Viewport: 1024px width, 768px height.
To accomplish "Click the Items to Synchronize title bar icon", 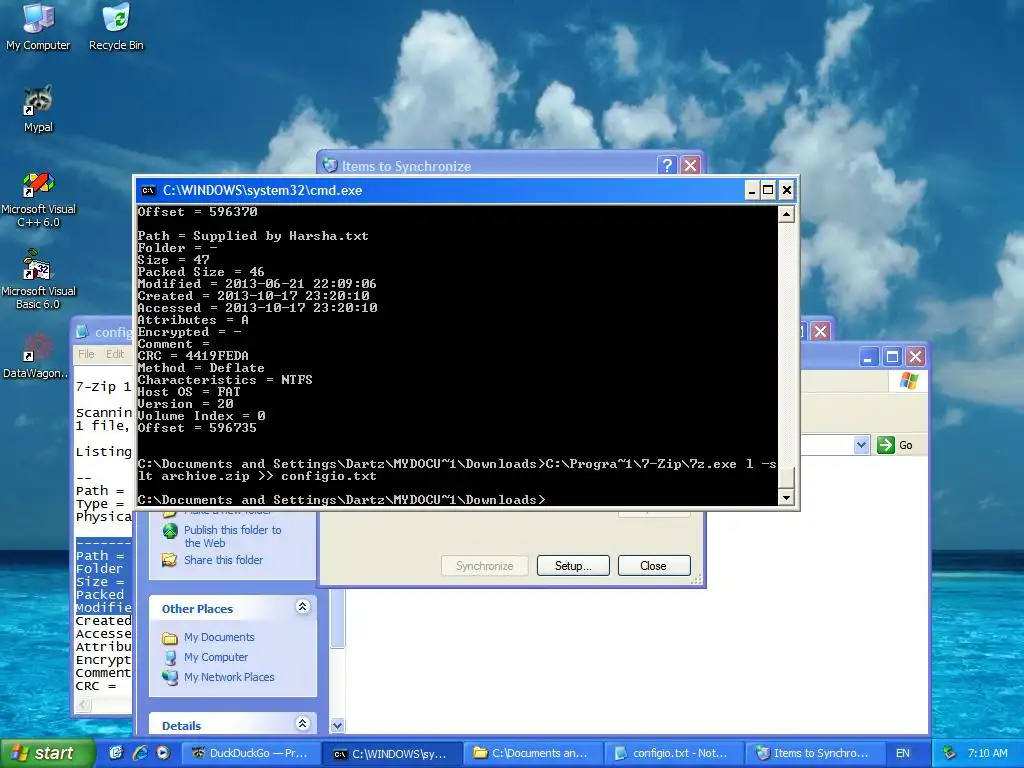I will 330,165.
